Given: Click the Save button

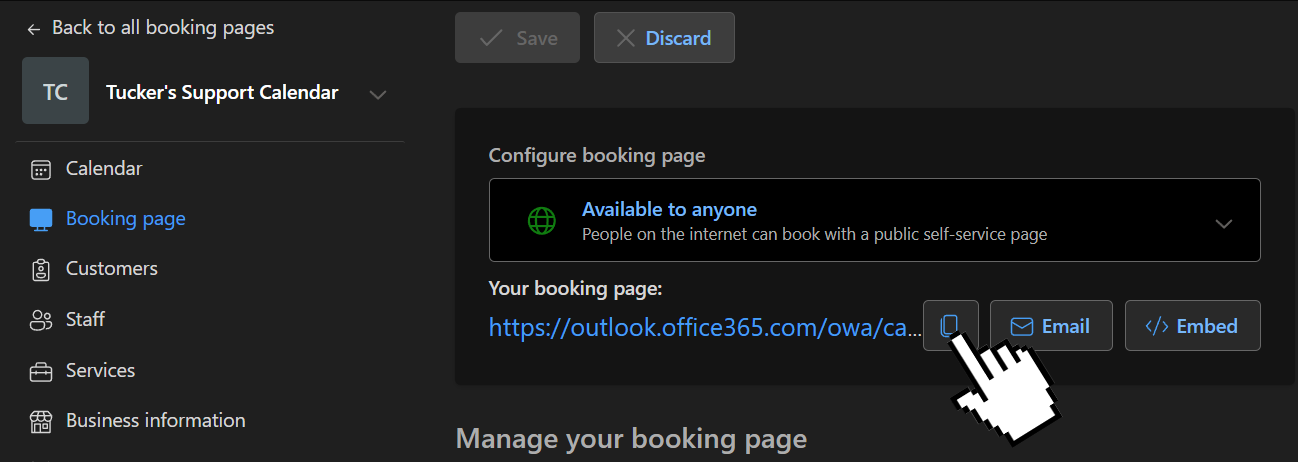Looking at the screenshot, I should click(517, 38).
